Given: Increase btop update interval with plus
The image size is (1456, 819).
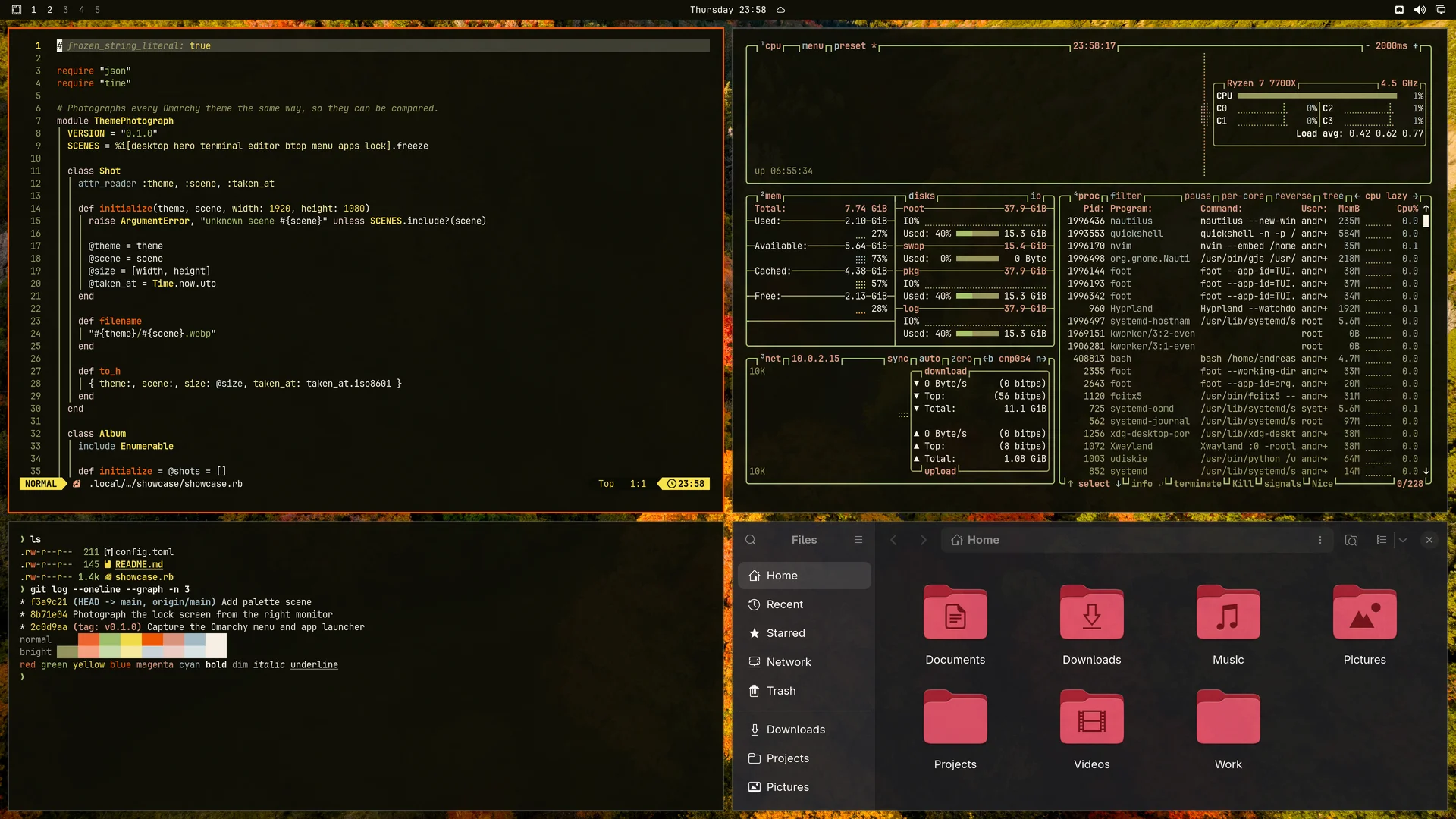Looking at the screenshot, I should coord(1415,45).
